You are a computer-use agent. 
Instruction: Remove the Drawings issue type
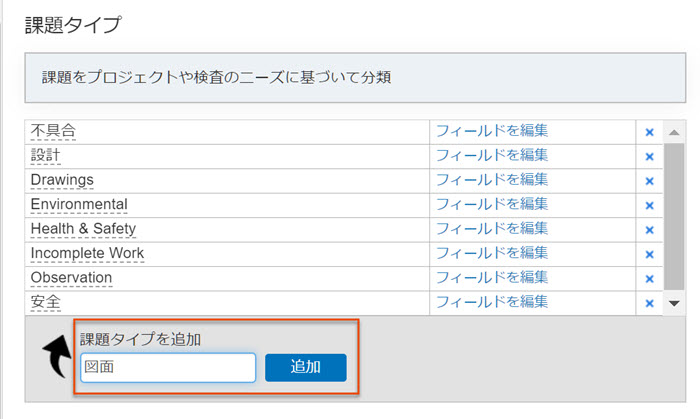[x=649, y=181]
